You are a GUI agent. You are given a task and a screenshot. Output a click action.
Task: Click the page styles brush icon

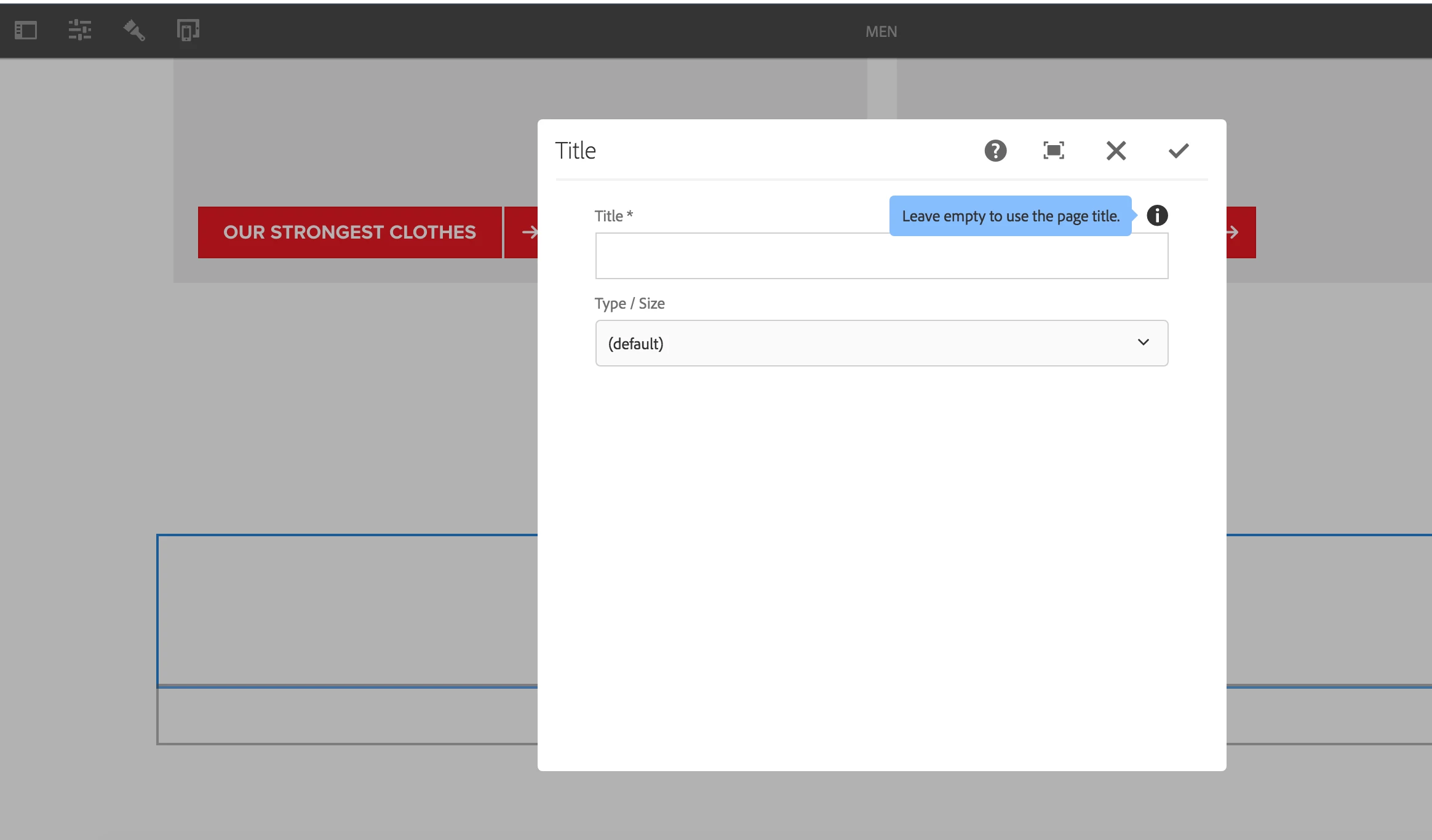click(x=134, y=30)
